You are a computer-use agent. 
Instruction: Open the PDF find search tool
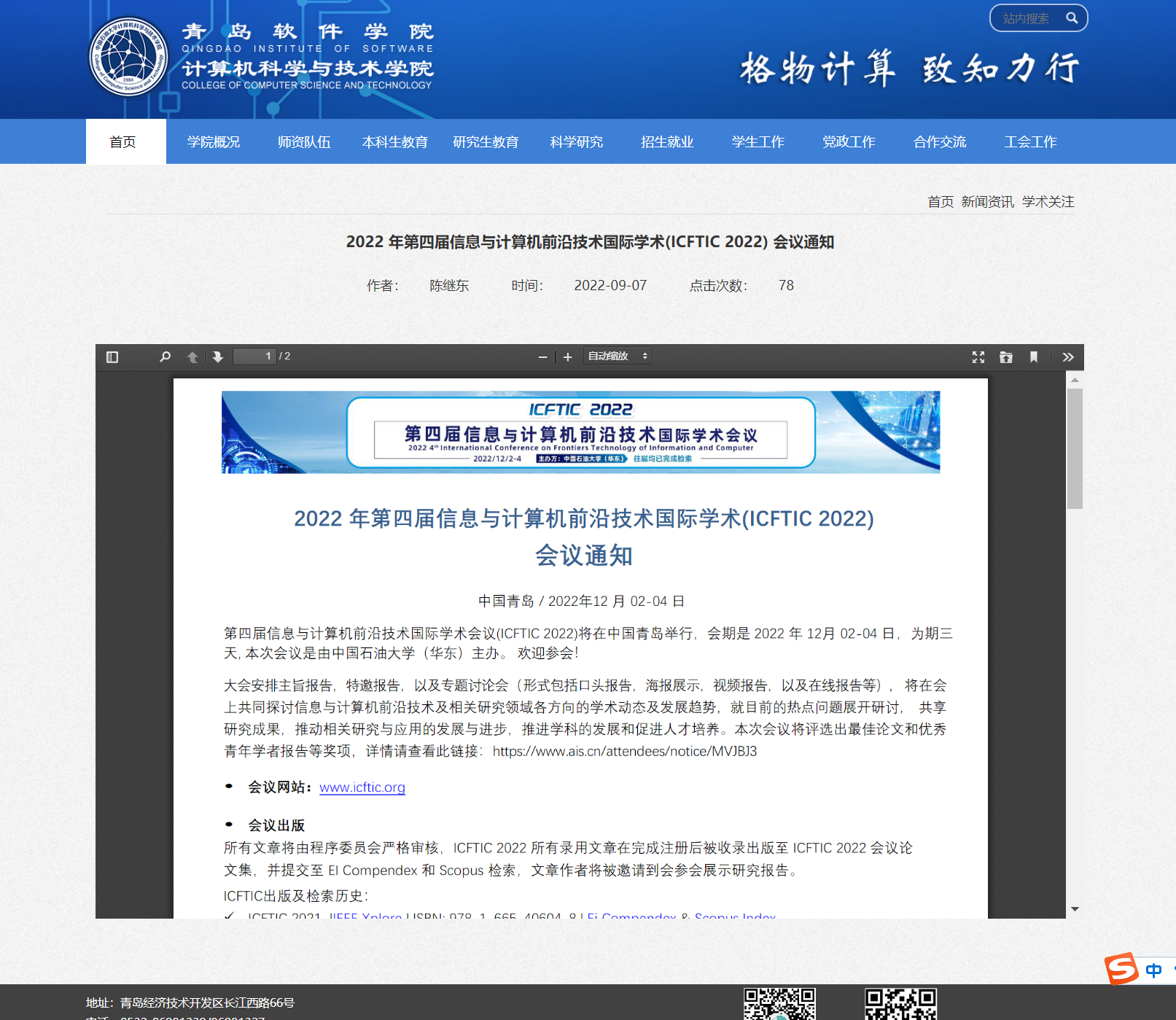pos(166,357)
